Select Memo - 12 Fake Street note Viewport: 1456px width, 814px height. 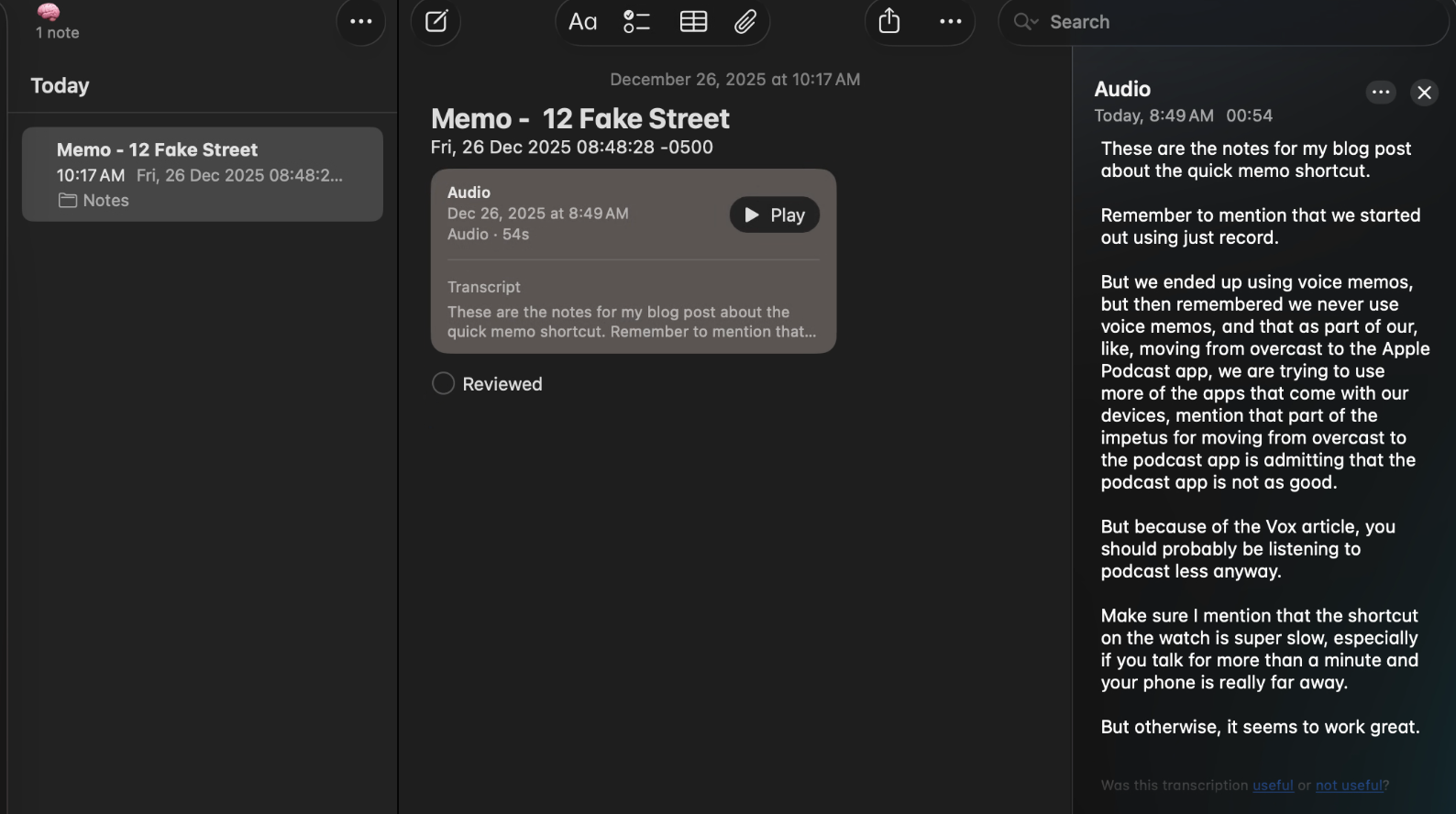pos(203,174)
